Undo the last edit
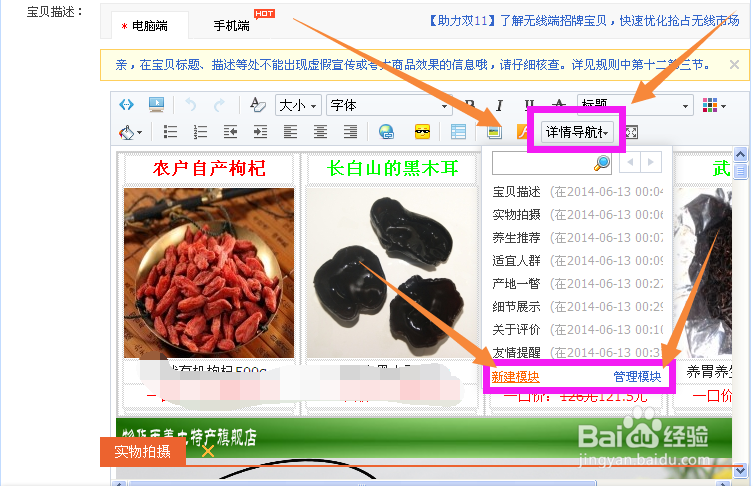The height and width of the screenshot is (486, 753). click(x=191, y=104)
